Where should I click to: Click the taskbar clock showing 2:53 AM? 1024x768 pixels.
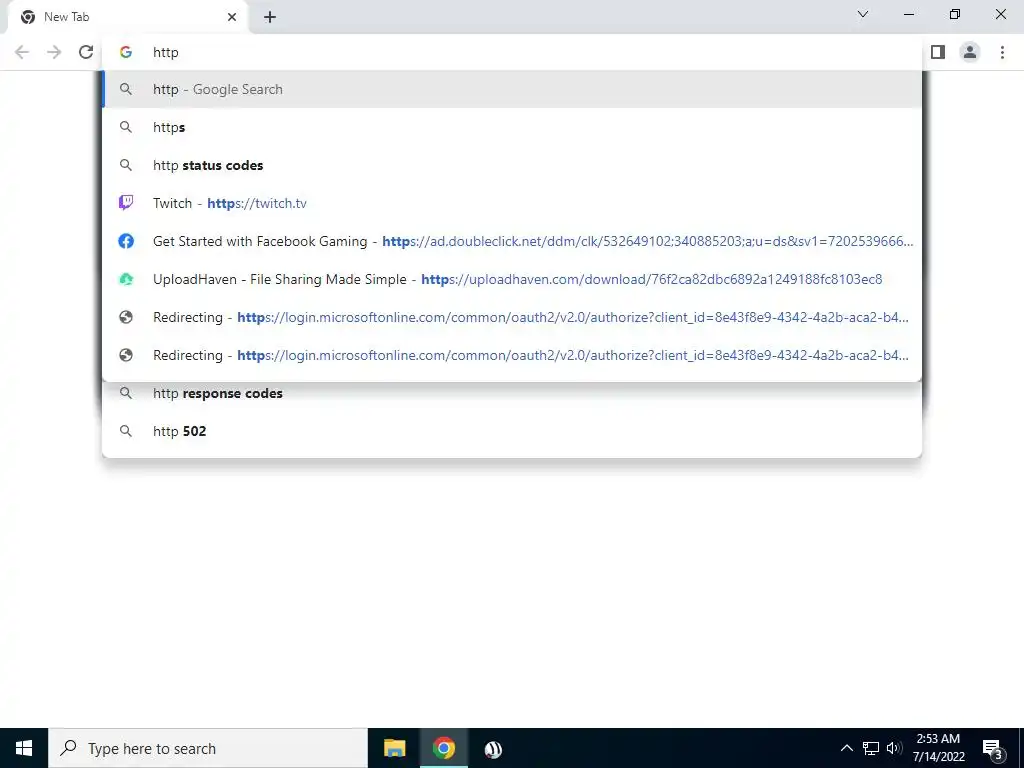point(938,748)
